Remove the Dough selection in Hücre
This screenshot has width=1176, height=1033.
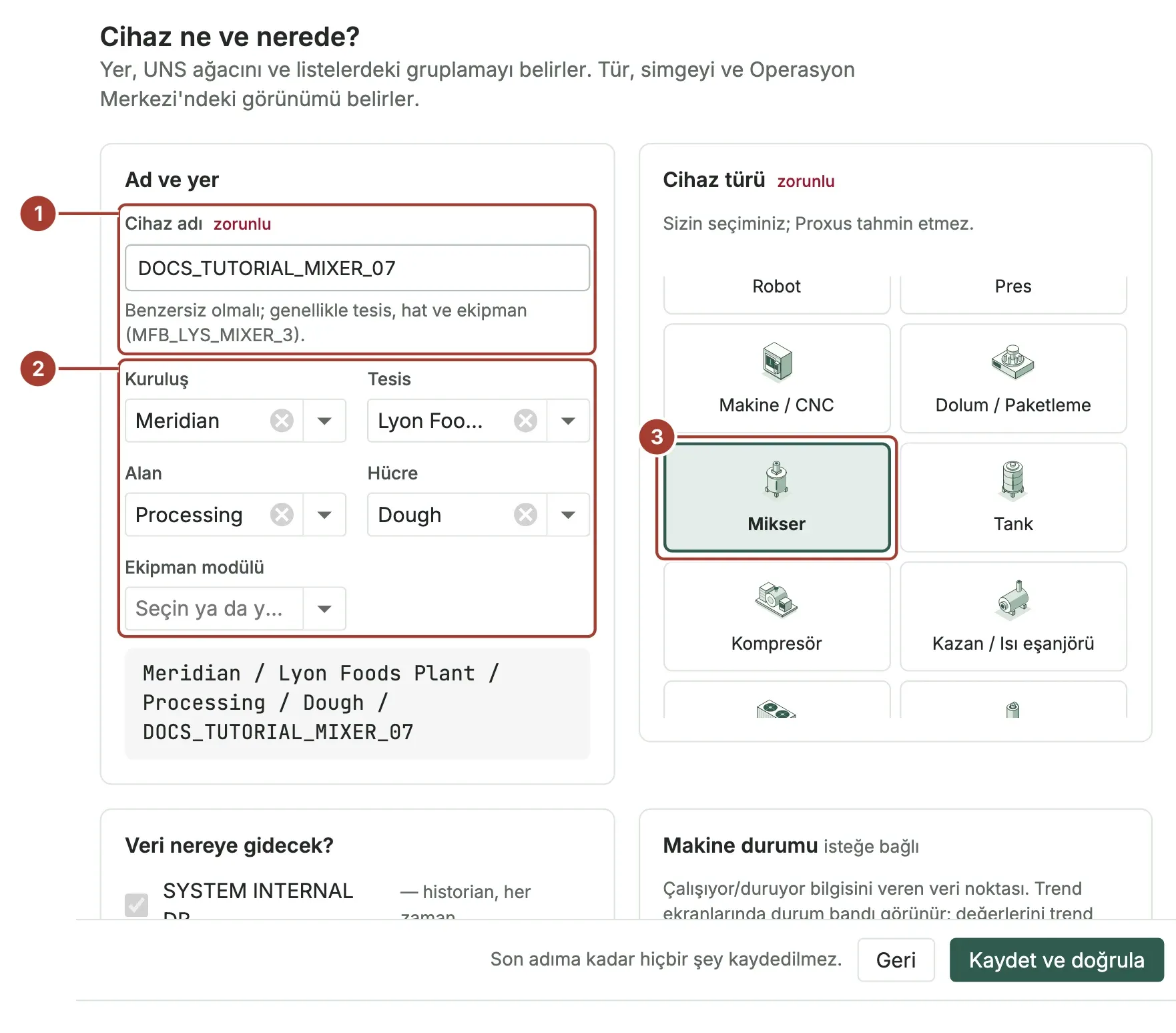525,515
